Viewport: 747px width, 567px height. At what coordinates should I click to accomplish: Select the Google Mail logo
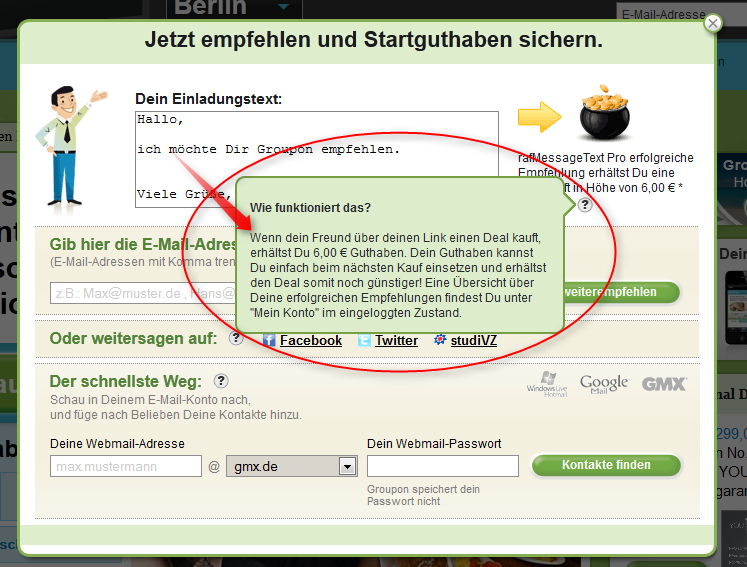click(604, 384)
